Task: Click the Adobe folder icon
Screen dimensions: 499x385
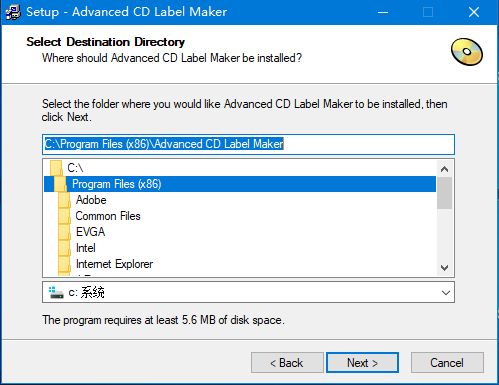Action: (x=64, y=200)
